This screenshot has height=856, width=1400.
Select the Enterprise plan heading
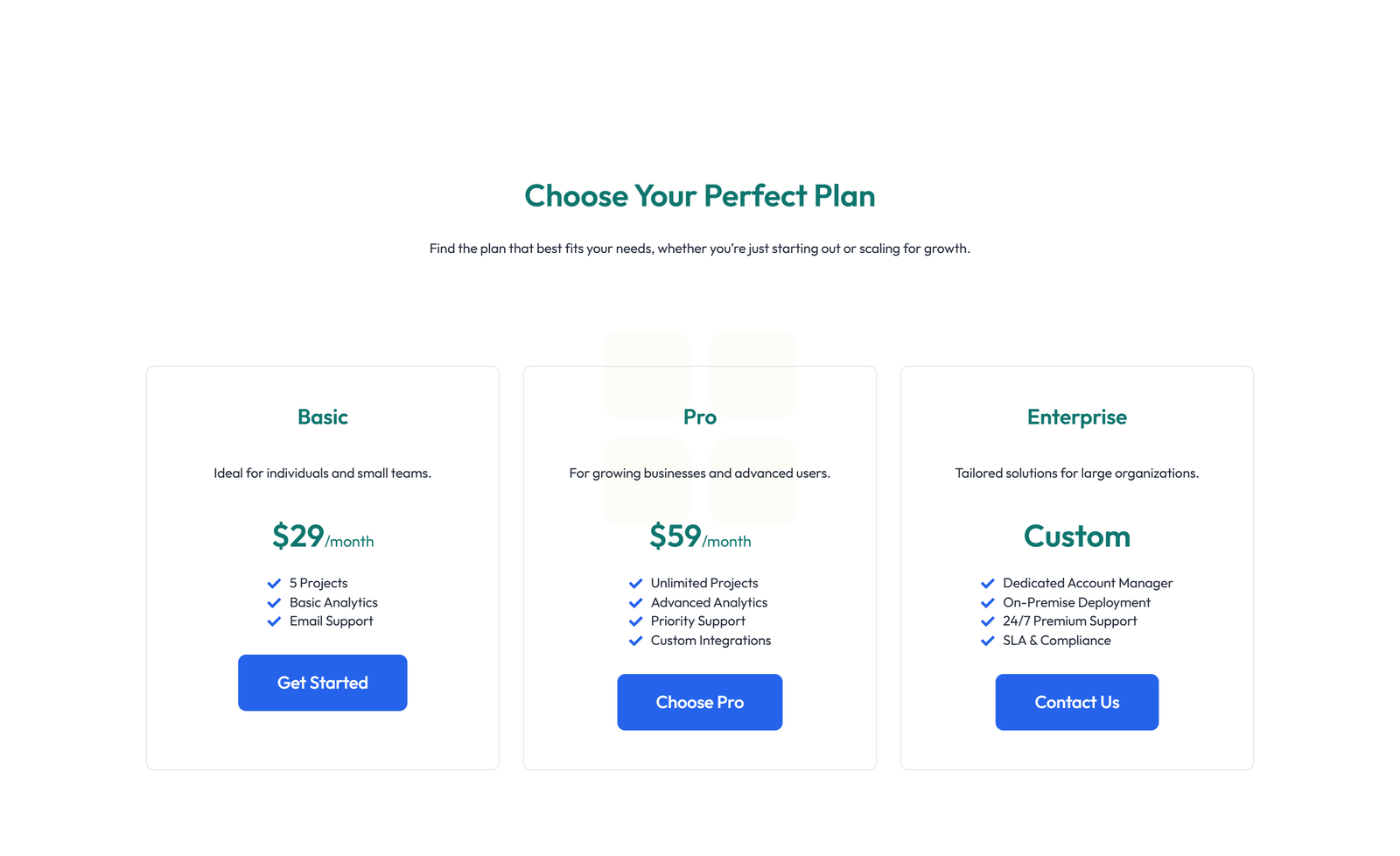[x=1076, y=417]
